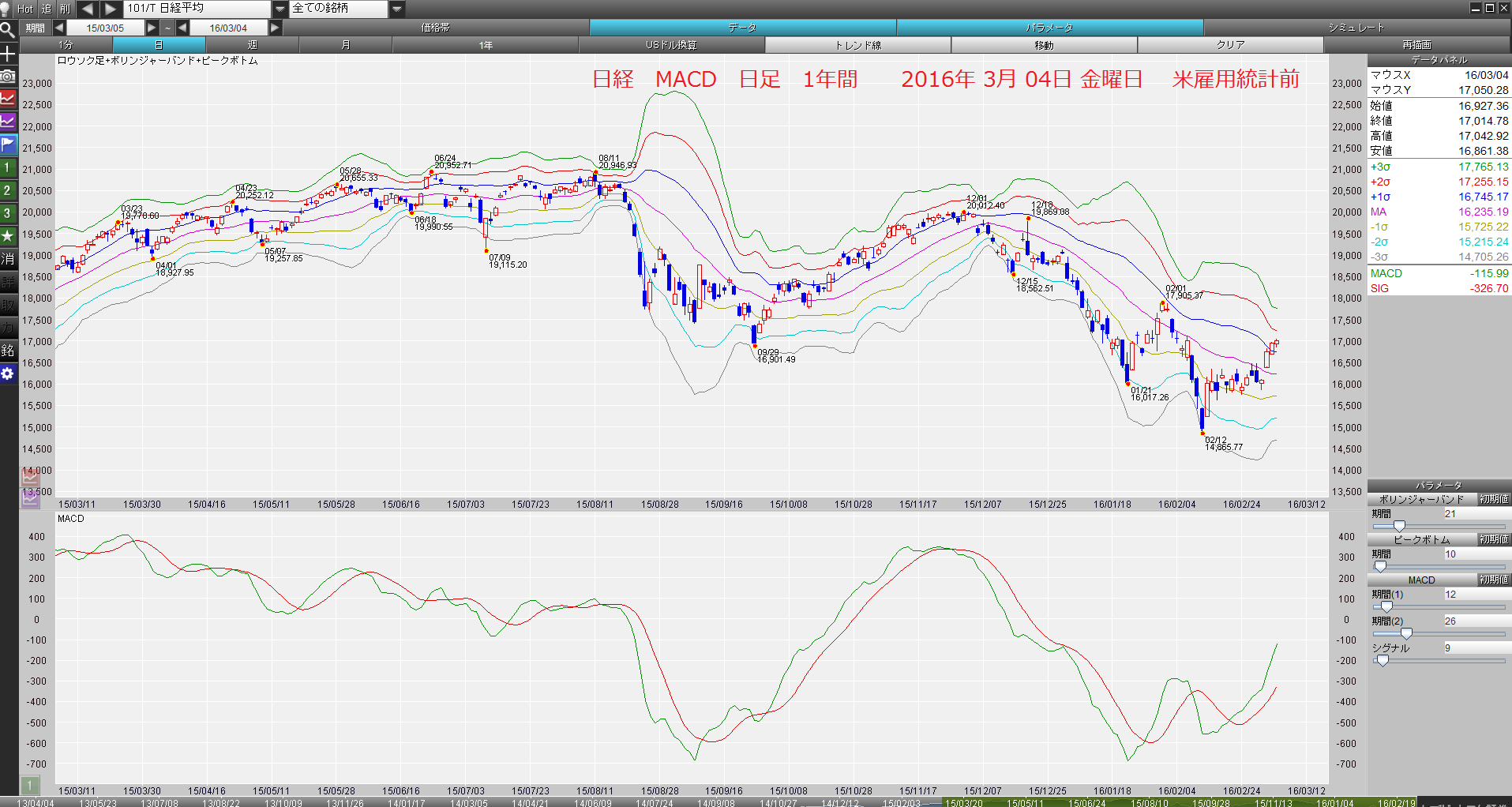Open settings with the gear icon
This screenshot has width=1512, height=807.
coord(8,373)
